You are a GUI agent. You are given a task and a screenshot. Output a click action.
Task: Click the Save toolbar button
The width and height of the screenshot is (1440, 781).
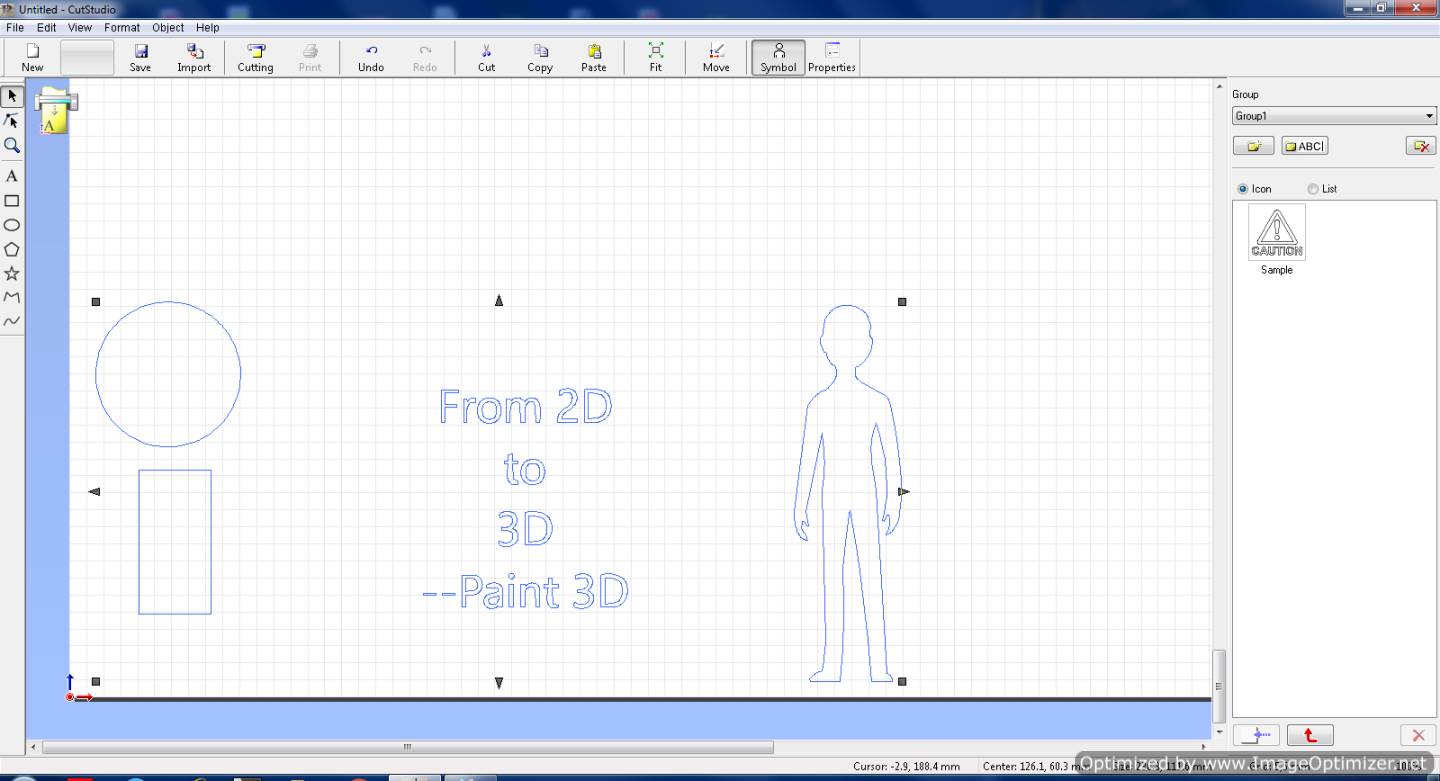140,57
